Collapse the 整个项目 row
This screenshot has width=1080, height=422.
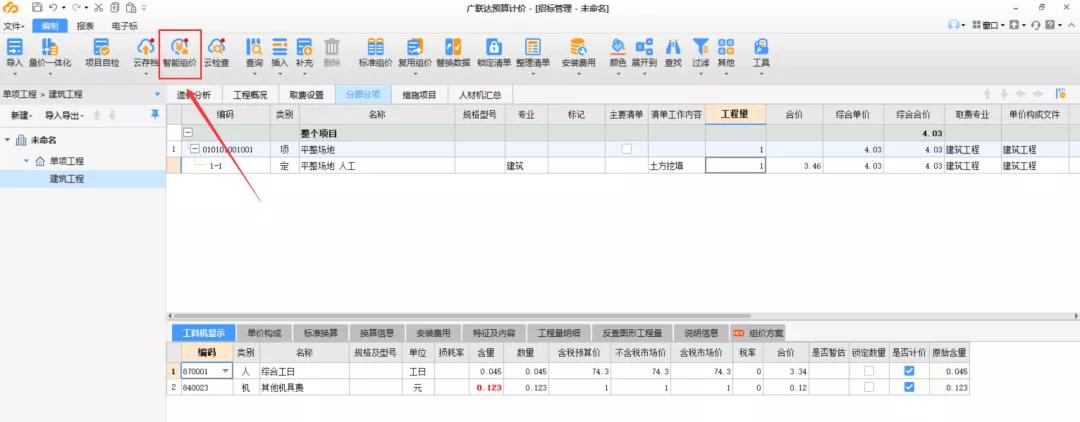pos(187,132)
